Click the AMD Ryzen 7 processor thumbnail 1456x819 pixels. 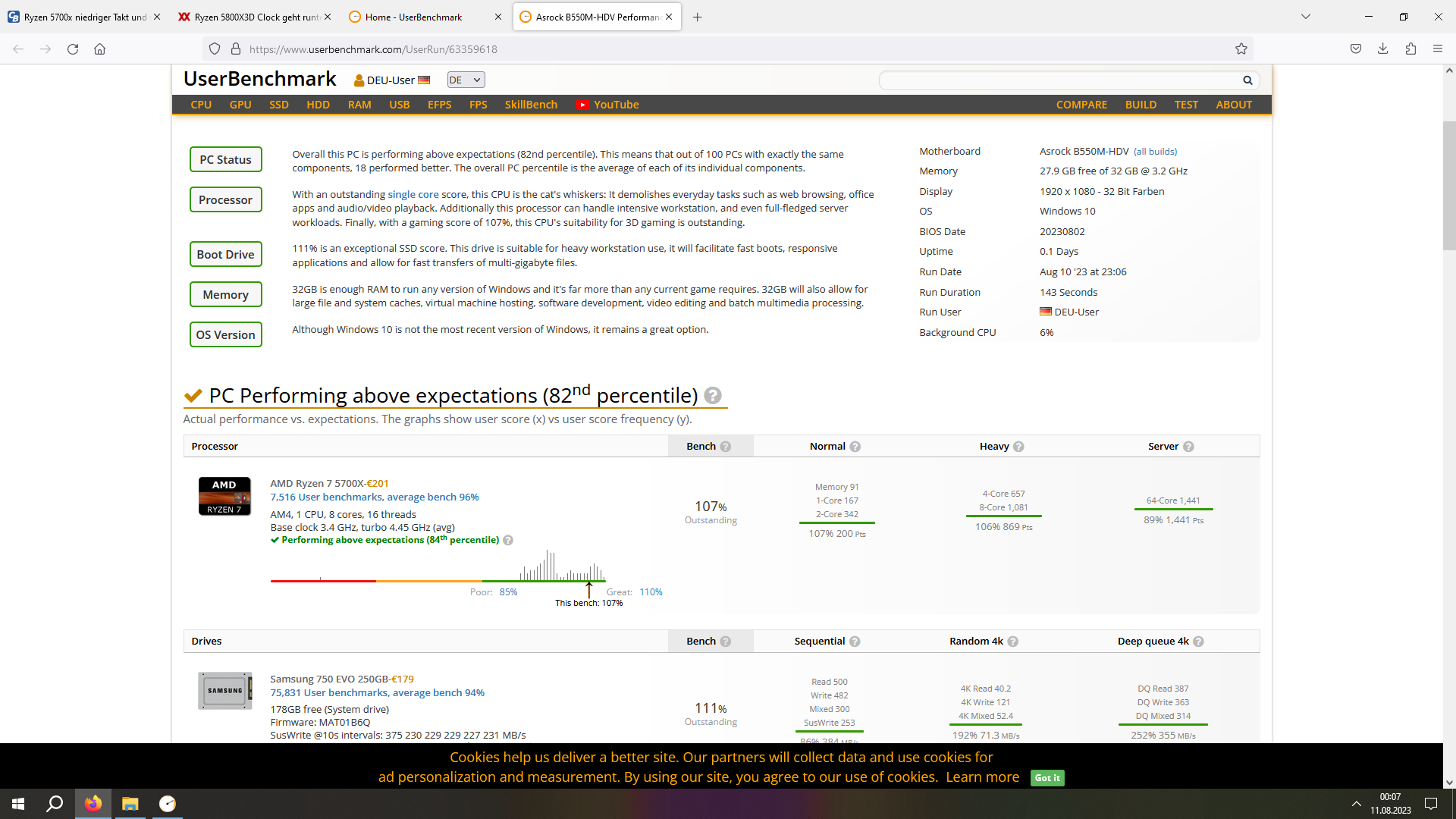[224, 497]
